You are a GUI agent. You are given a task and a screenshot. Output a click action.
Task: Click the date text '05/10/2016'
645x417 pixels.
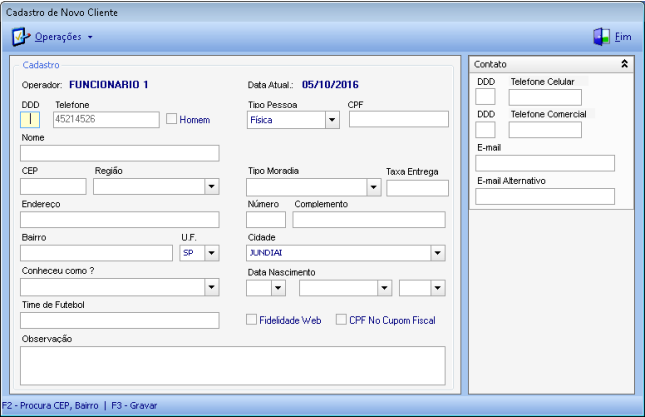(x=330, y=85)
